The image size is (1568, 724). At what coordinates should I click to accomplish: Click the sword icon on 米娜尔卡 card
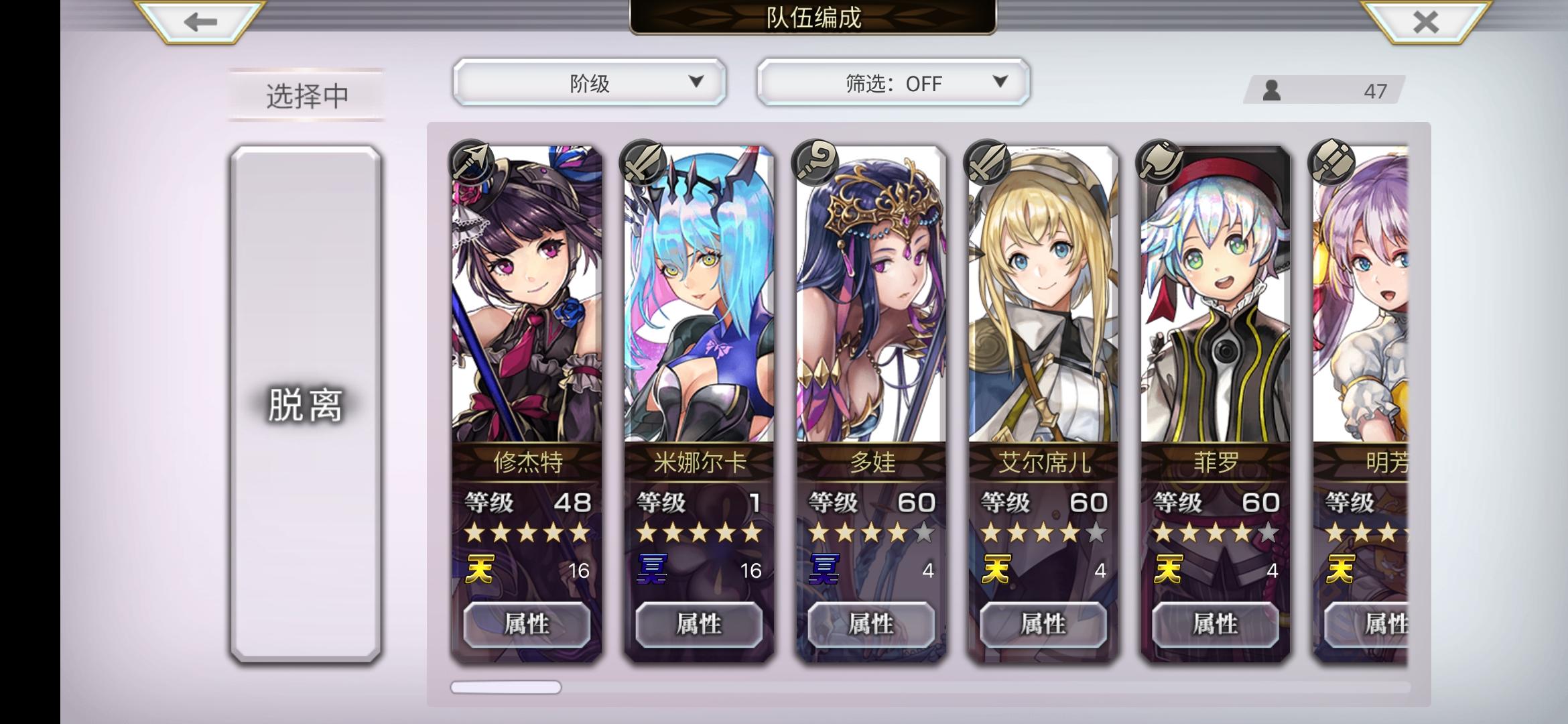[x=643, y=162]
